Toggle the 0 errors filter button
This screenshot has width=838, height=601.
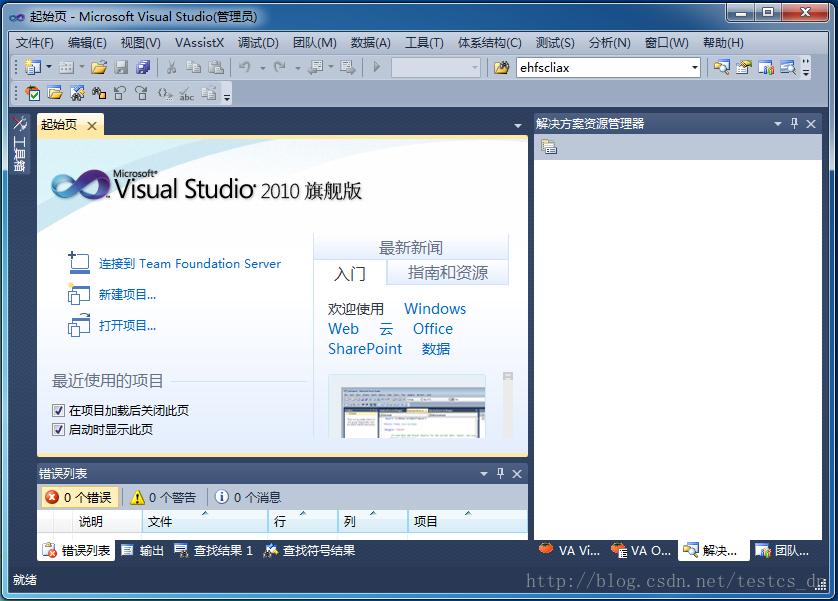(79, 497)
